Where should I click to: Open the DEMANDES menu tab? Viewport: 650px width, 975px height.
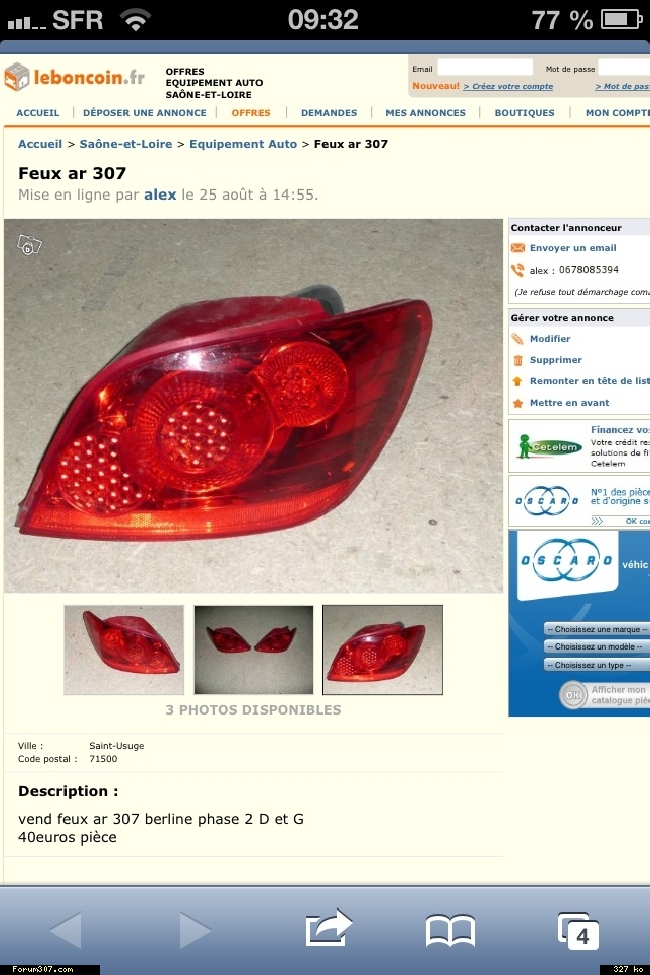329,113
